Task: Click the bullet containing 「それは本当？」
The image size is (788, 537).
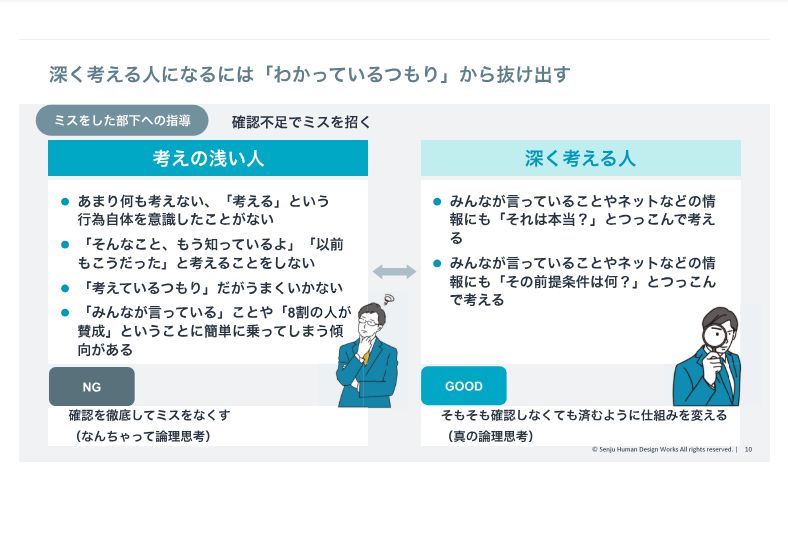Action: click(574, 220)
